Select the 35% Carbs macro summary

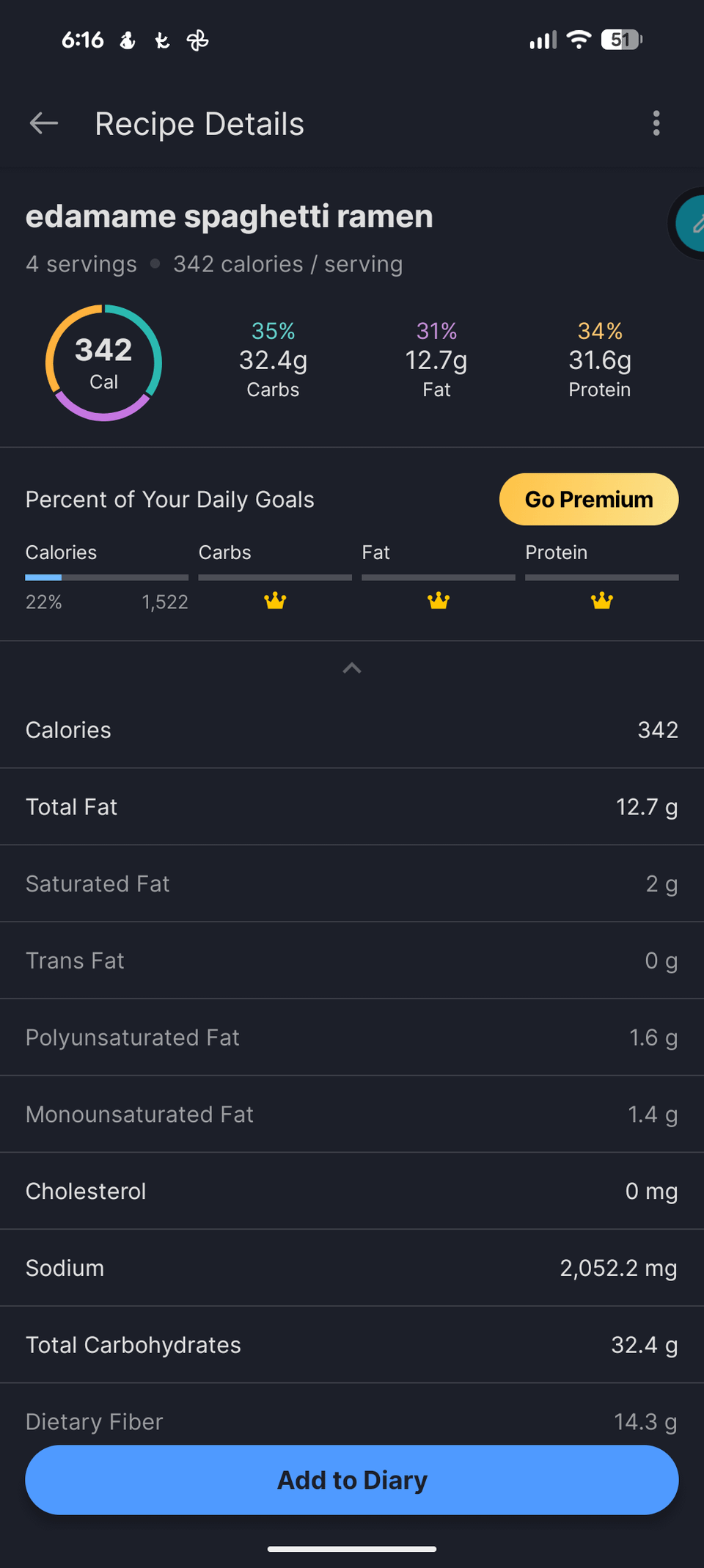click(x=273, y=360)
